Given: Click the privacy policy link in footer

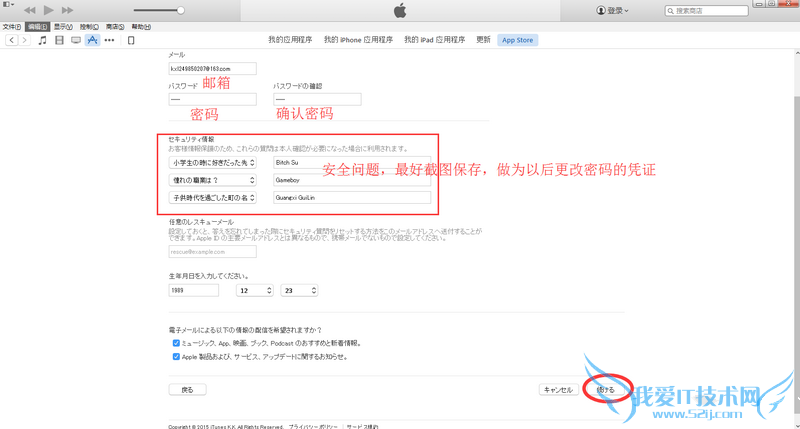Looking at the screenshot, I should (x=313, y=426).
